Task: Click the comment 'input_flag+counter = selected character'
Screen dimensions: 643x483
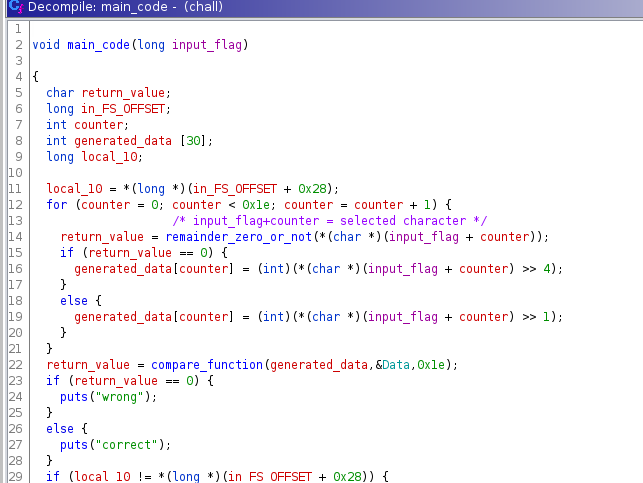Action: pos(330,221)
